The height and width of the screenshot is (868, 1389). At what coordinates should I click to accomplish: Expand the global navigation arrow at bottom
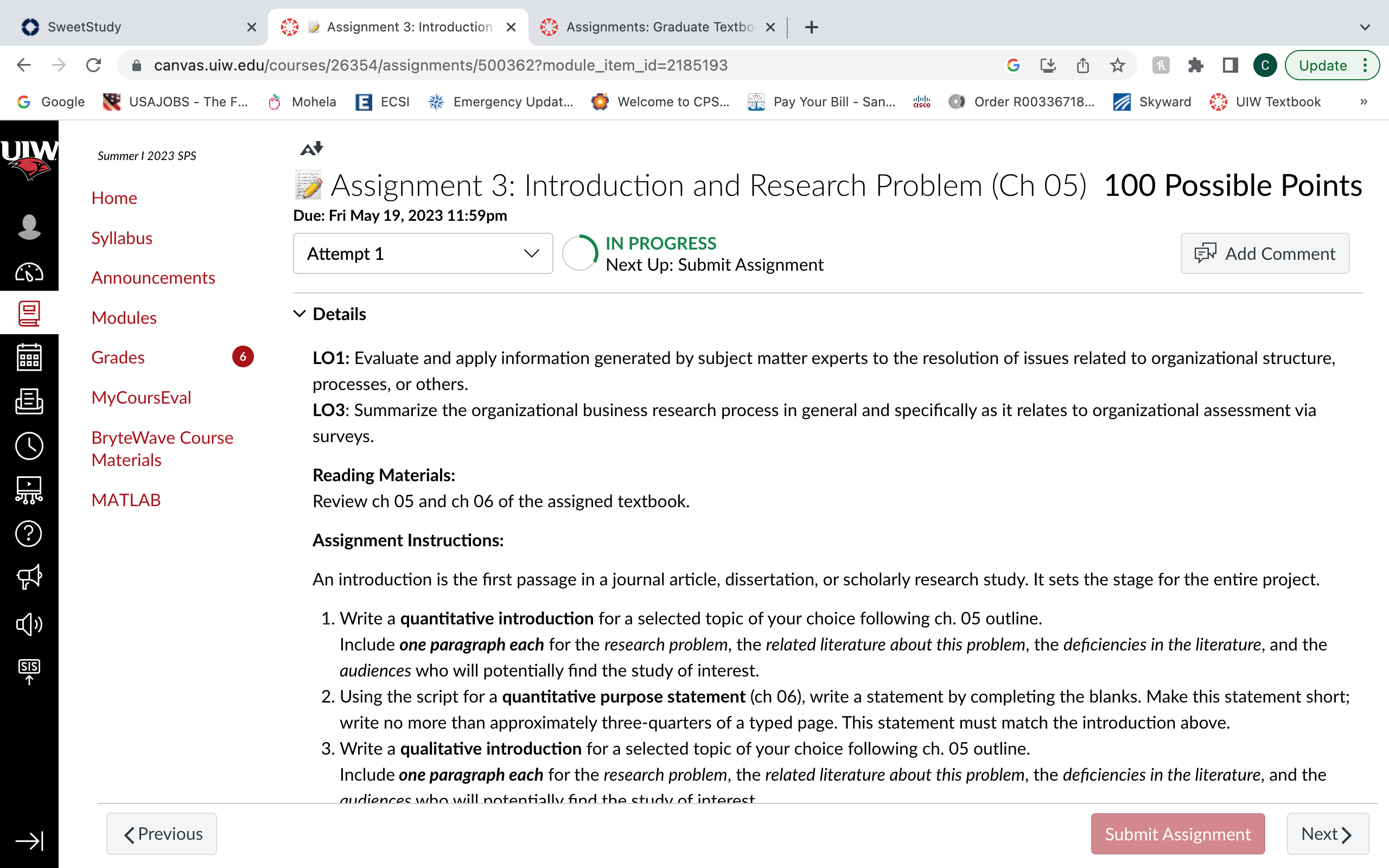point(29,841)
